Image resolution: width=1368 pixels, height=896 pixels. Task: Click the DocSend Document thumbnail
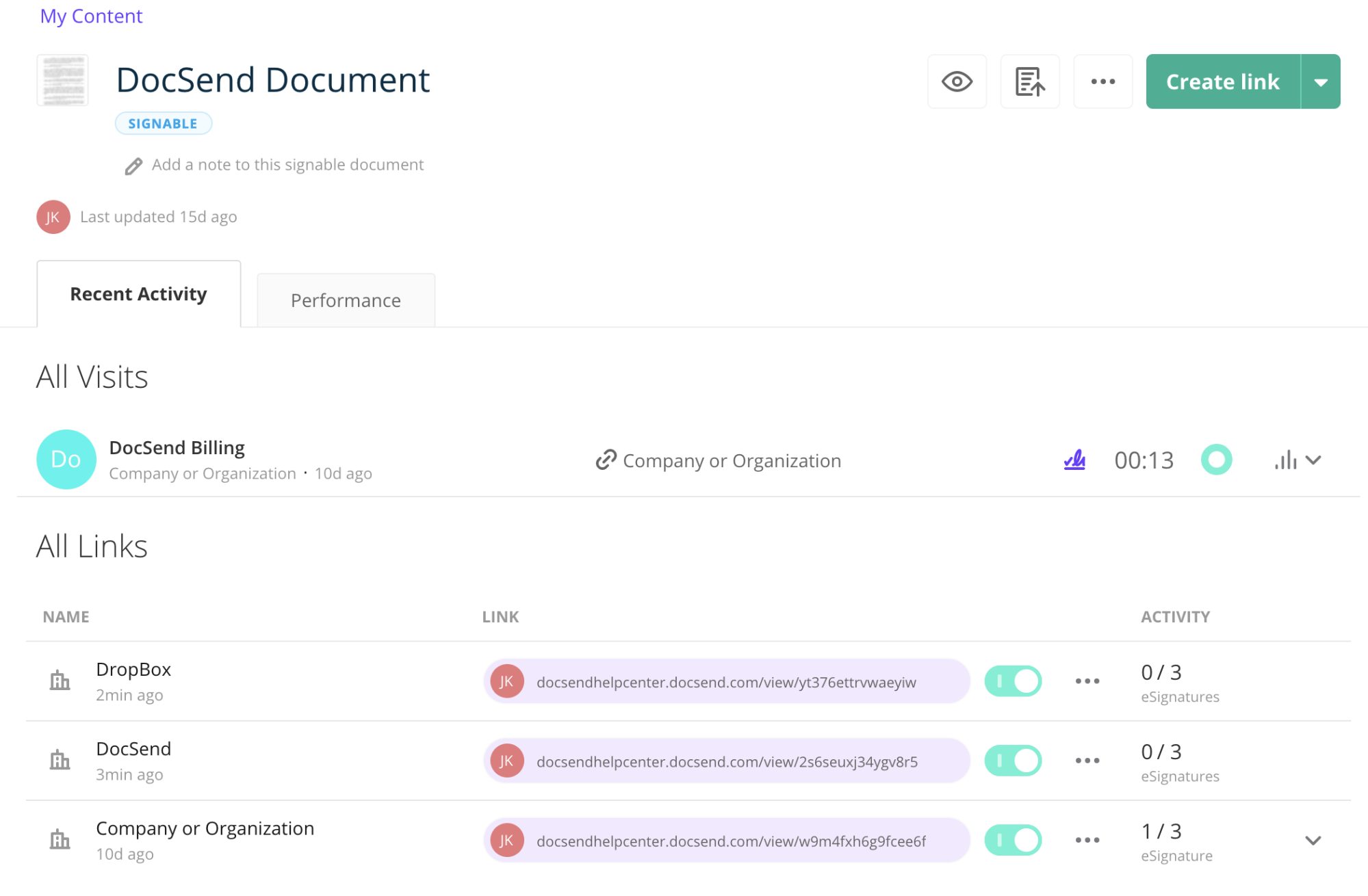coord(62,81)
